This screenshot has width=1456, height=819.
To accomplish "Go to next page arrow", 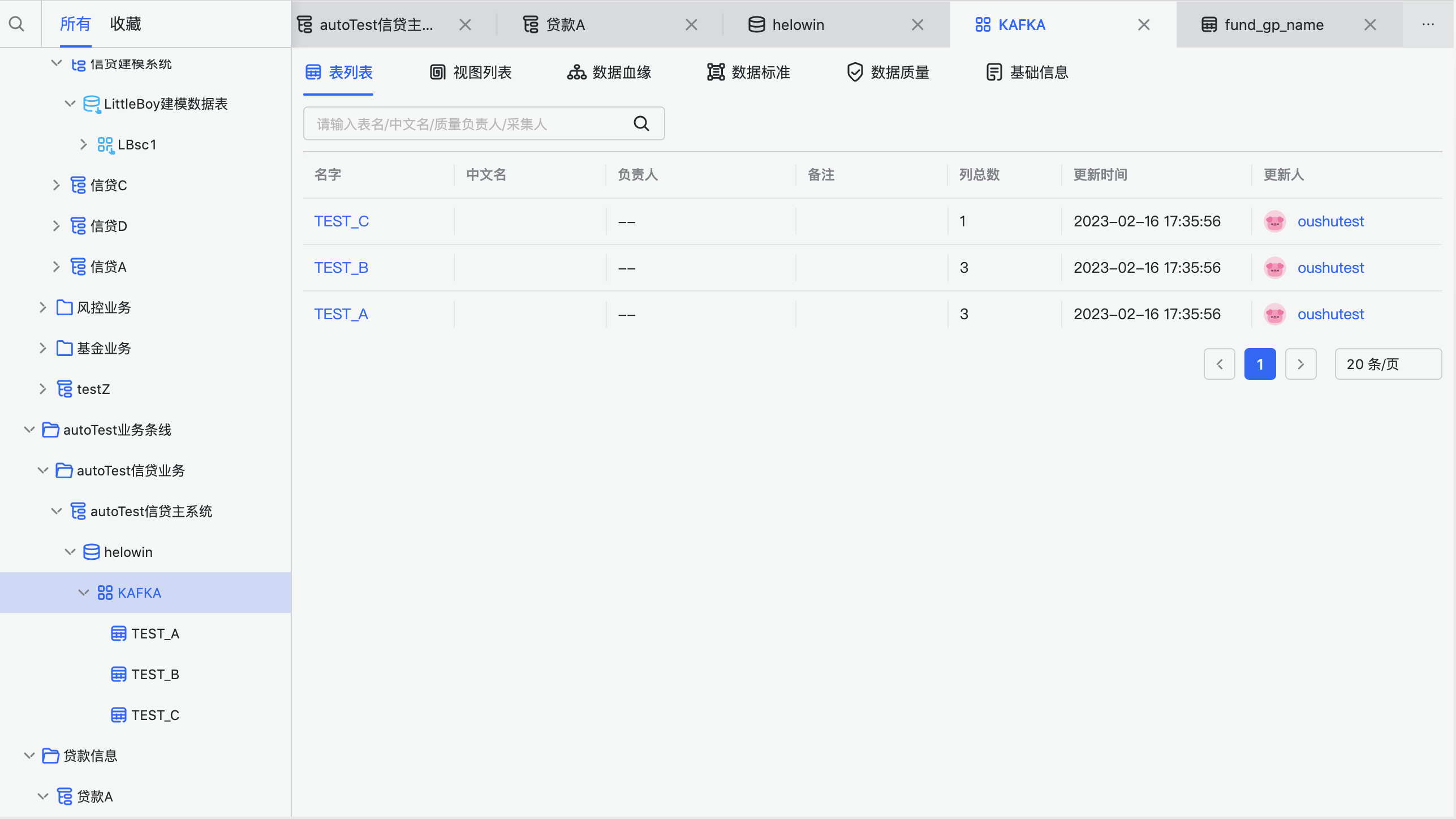I will [x=1301, y=364].
